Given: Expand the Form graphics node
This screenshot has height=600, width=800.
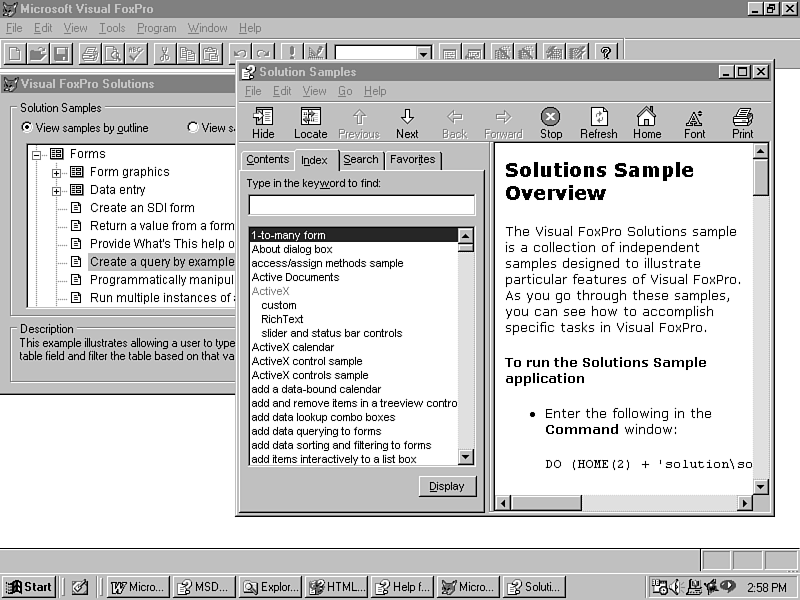Looking at the screenshot, I should [x=57, y=172].
